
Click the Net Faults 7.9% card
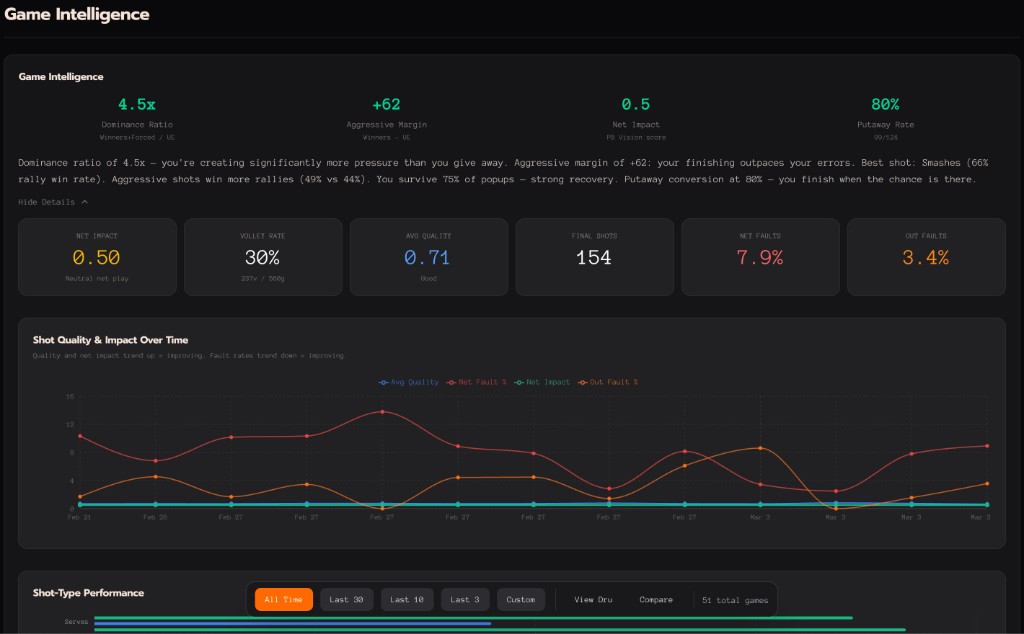coord(760,257)
